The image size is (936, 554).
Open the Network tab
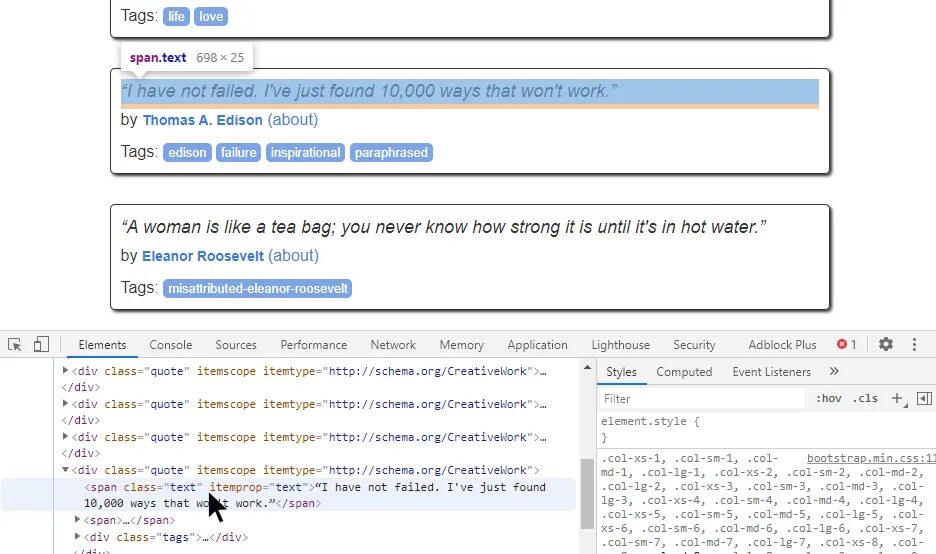click(x=393, y=345)
